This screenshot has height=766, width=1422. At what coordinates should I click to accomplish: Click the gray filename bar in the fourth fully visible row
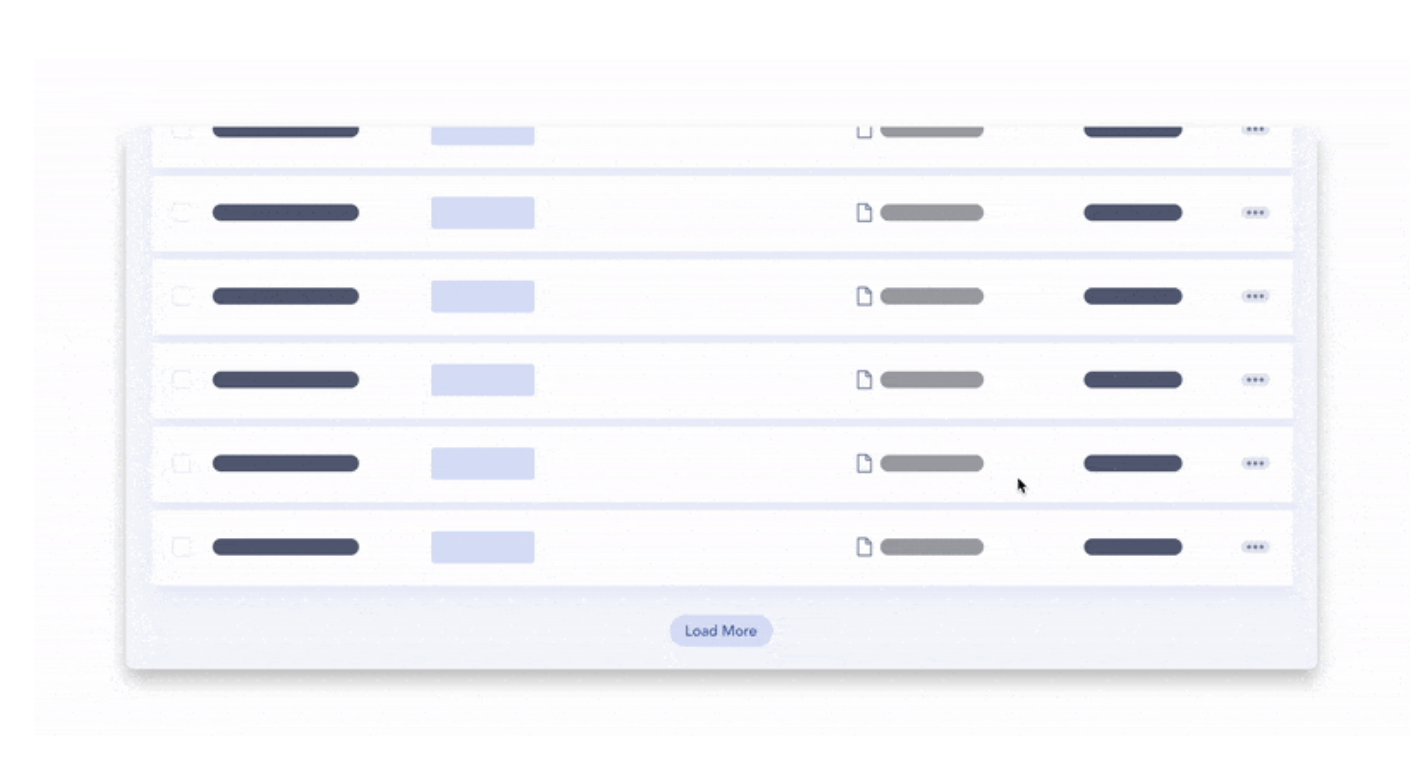(931, 463)
